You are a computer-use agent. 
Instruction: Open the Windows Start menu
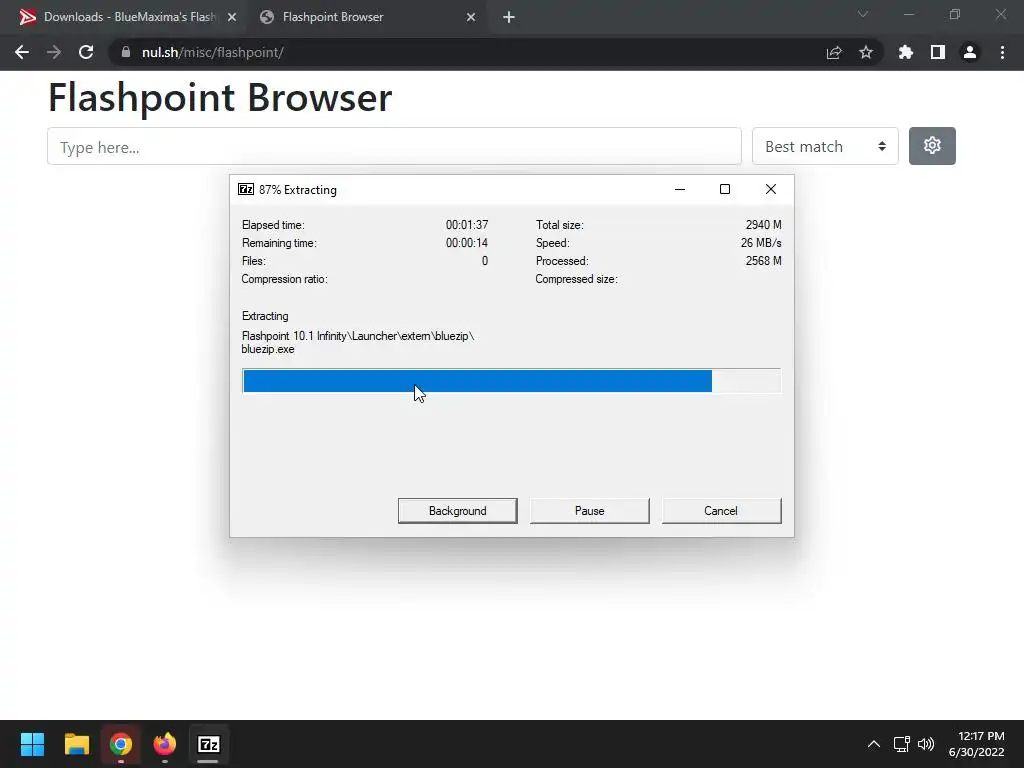(32, 744)
